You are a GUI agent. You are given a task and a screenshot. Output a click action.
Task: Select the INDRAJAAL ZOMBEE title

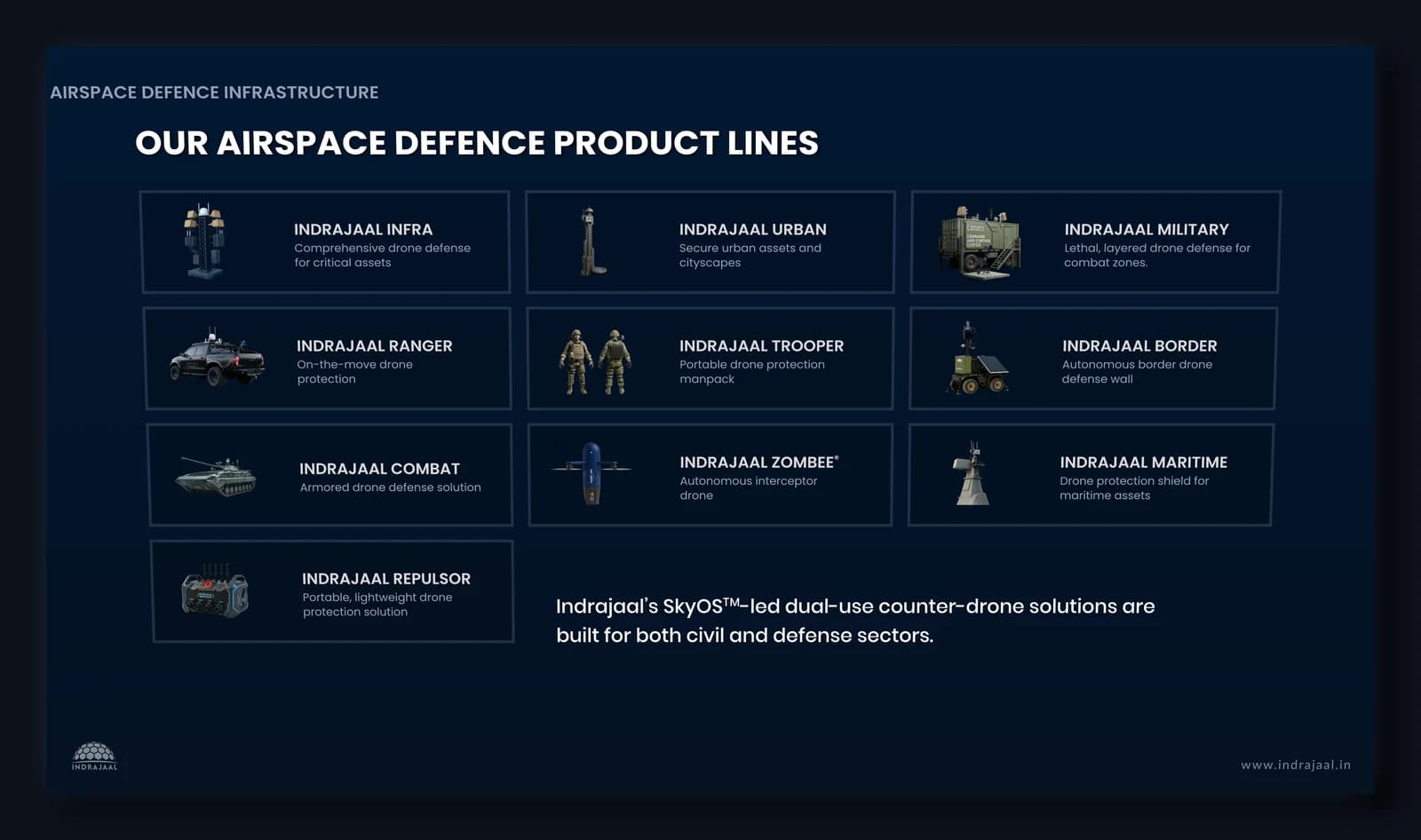(758, 462)
